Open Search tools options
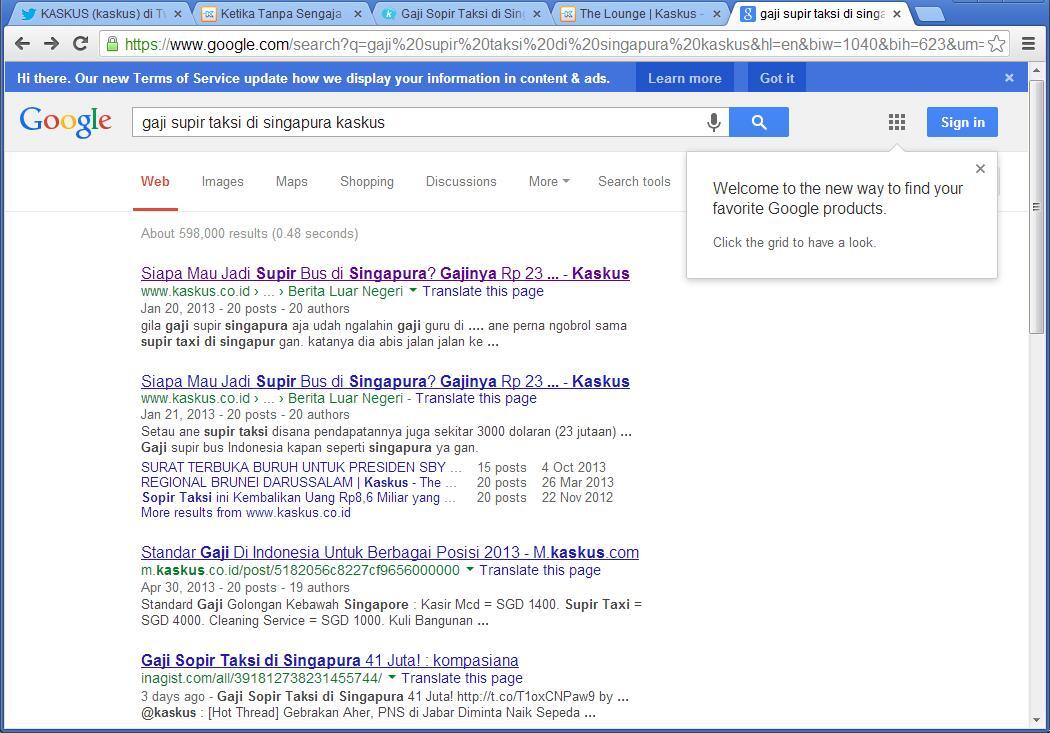This screenshot has width=1050, height=733. (634, 181)
